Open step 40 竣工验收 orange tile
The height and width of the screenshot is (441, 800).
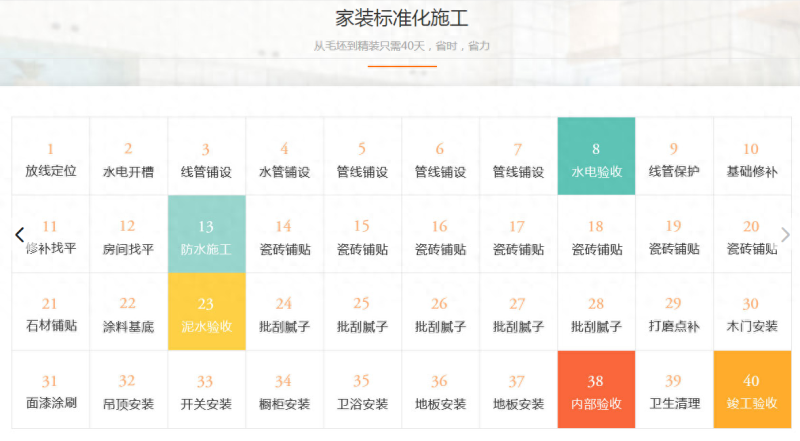pos(752,390)
